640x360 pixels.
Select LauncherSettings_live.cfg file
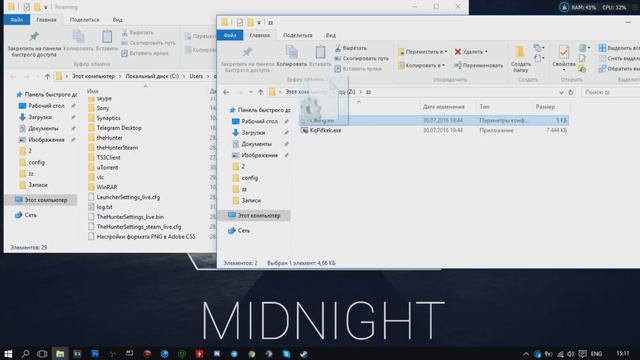click(128, 197)
